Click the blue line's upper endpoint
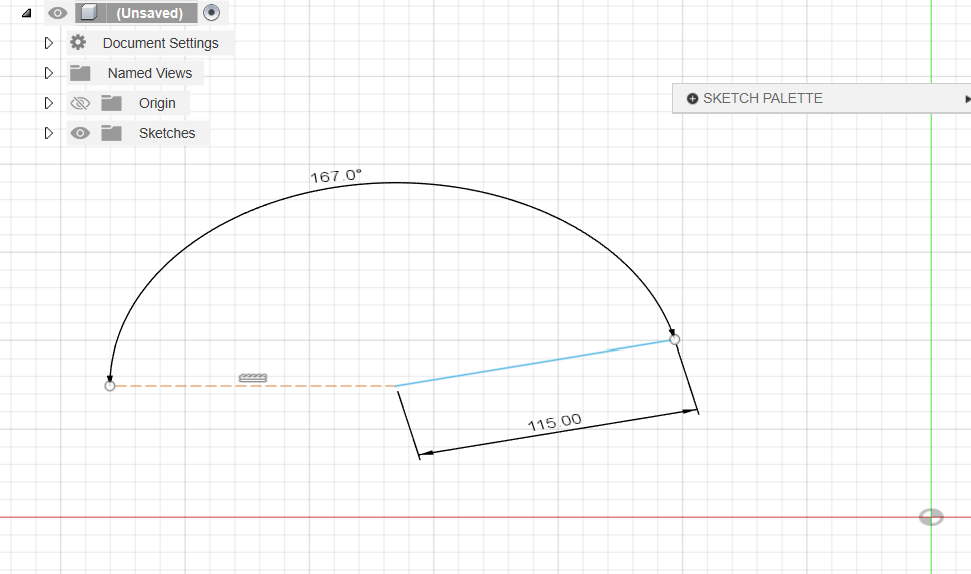 [x=675, y=339]
